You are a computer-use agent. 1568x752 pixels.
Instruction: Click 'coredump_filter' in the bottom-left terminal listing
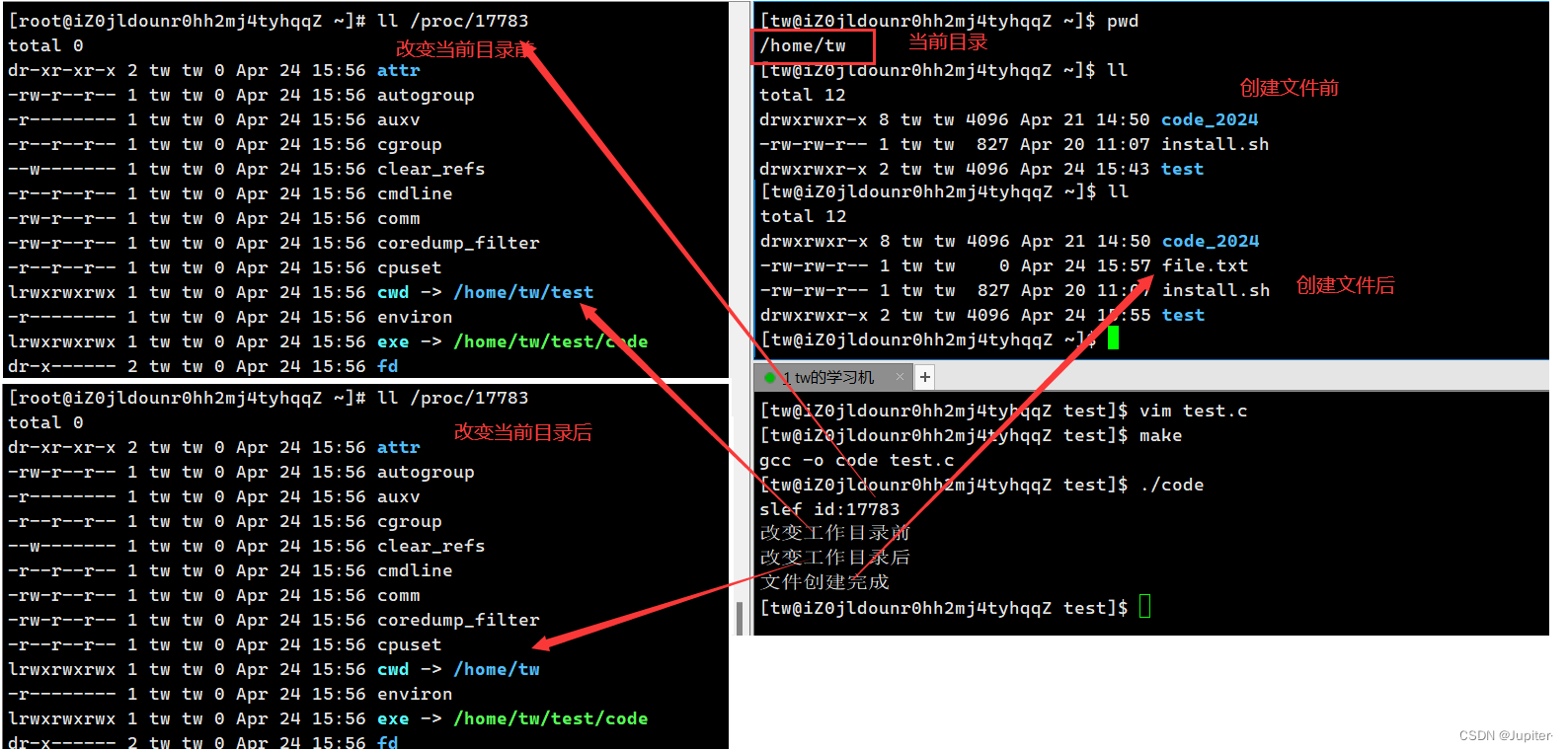[458, 620]
